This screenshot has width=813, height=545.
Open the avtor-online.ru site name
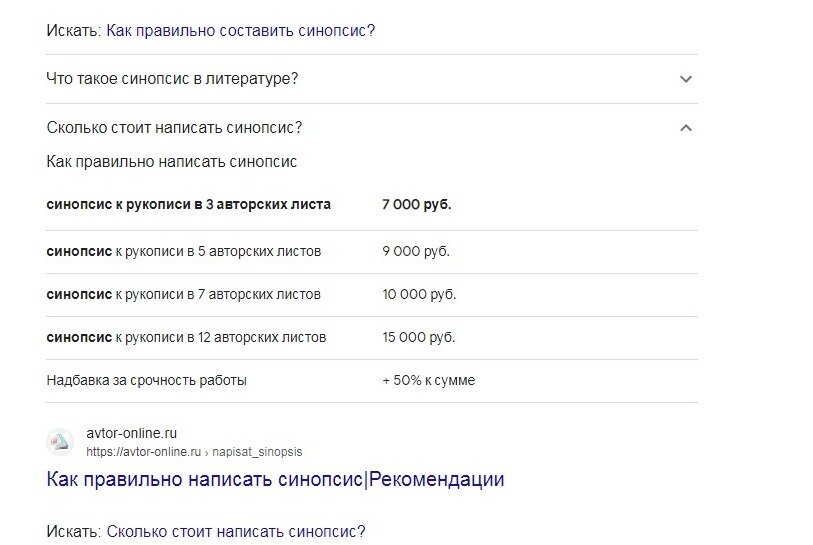pyautogui.click(x=131, y=433)
